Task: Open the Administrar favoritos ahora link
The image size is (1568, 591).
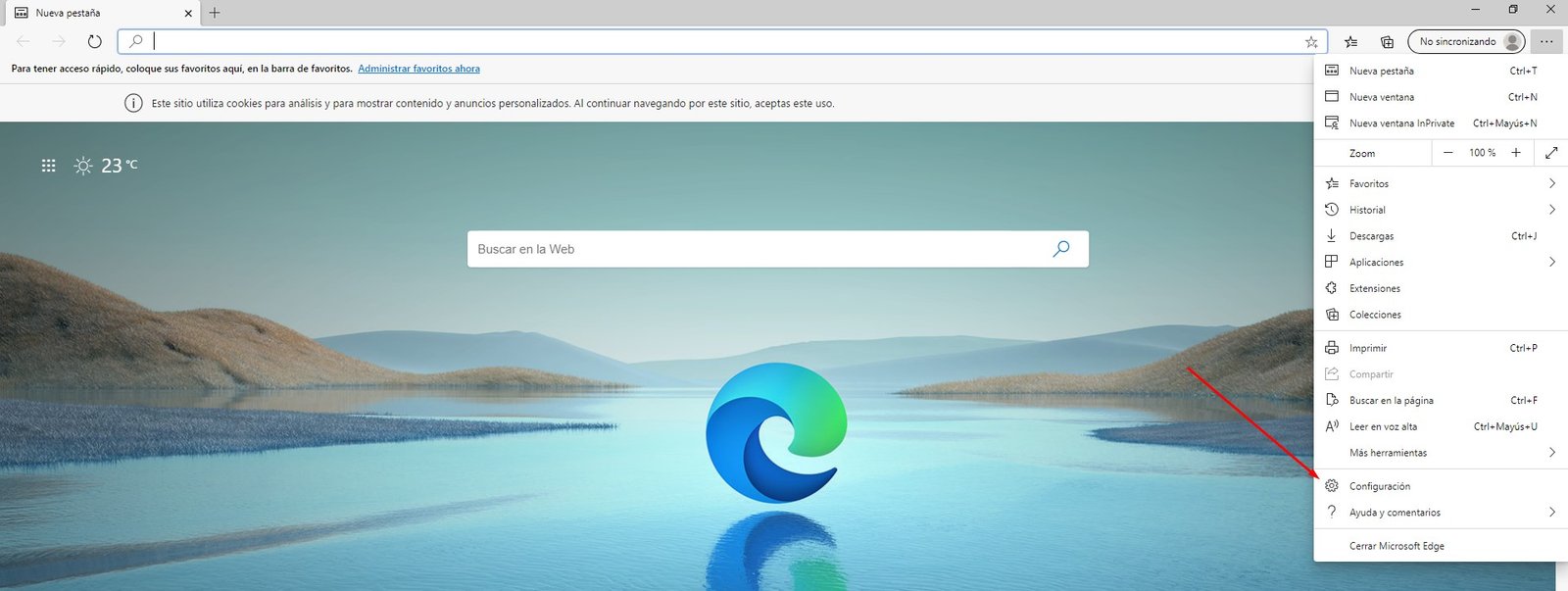Action: tap(418, 69)
